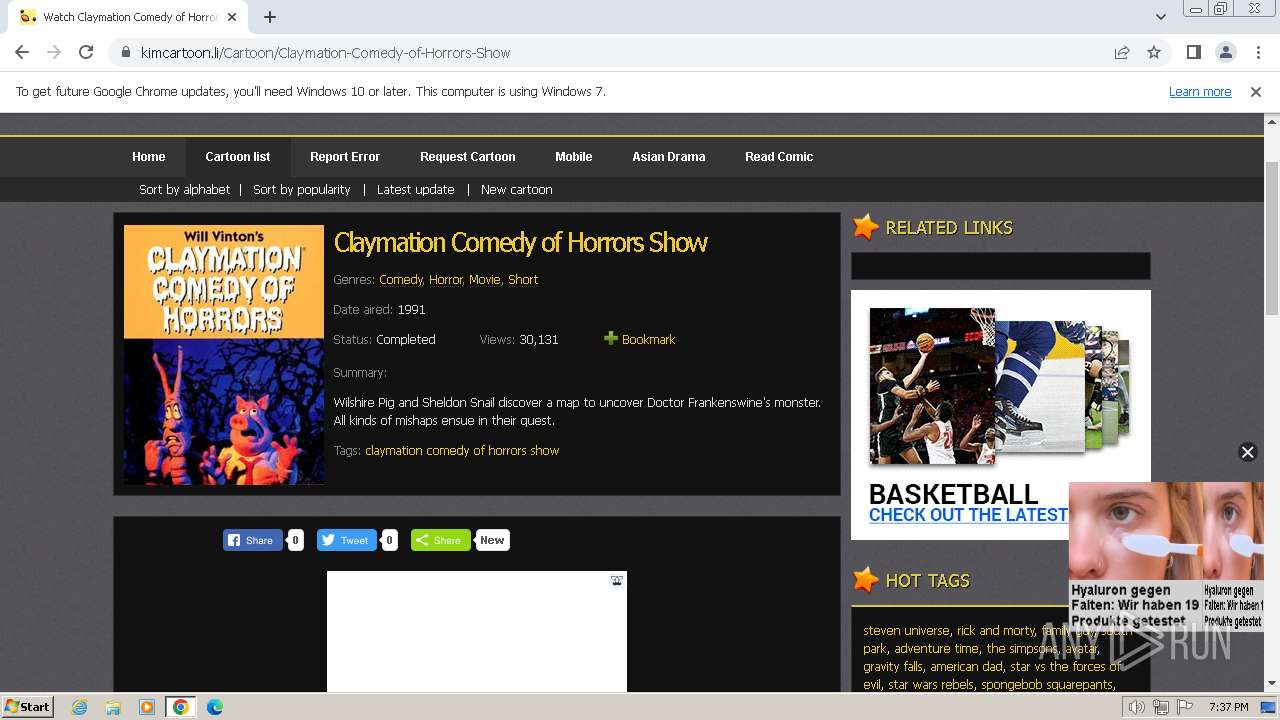The width and height of the screenshot is (1280, 720).
Task: Open the Windows Start menu
Action: click(x=28, y=707)
